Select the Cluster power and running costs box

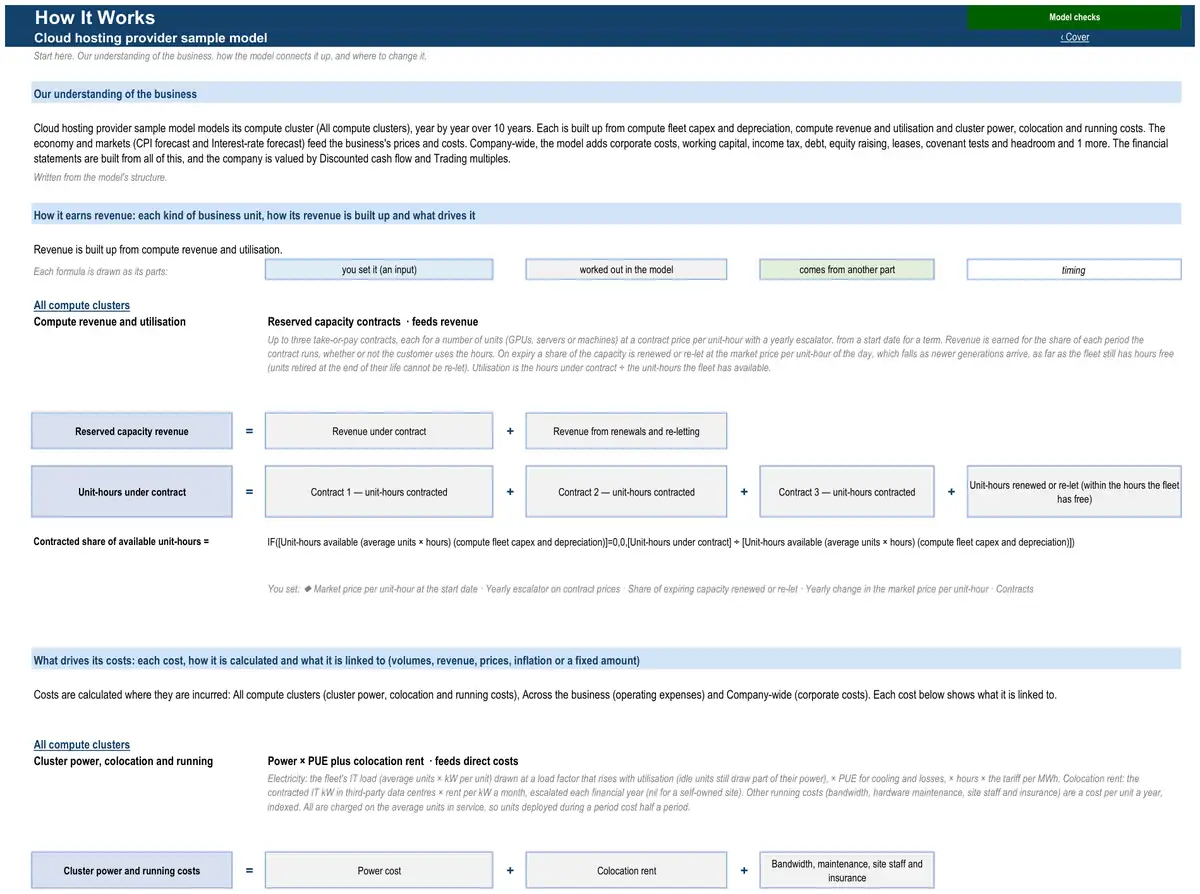click(x=132, y=870)
